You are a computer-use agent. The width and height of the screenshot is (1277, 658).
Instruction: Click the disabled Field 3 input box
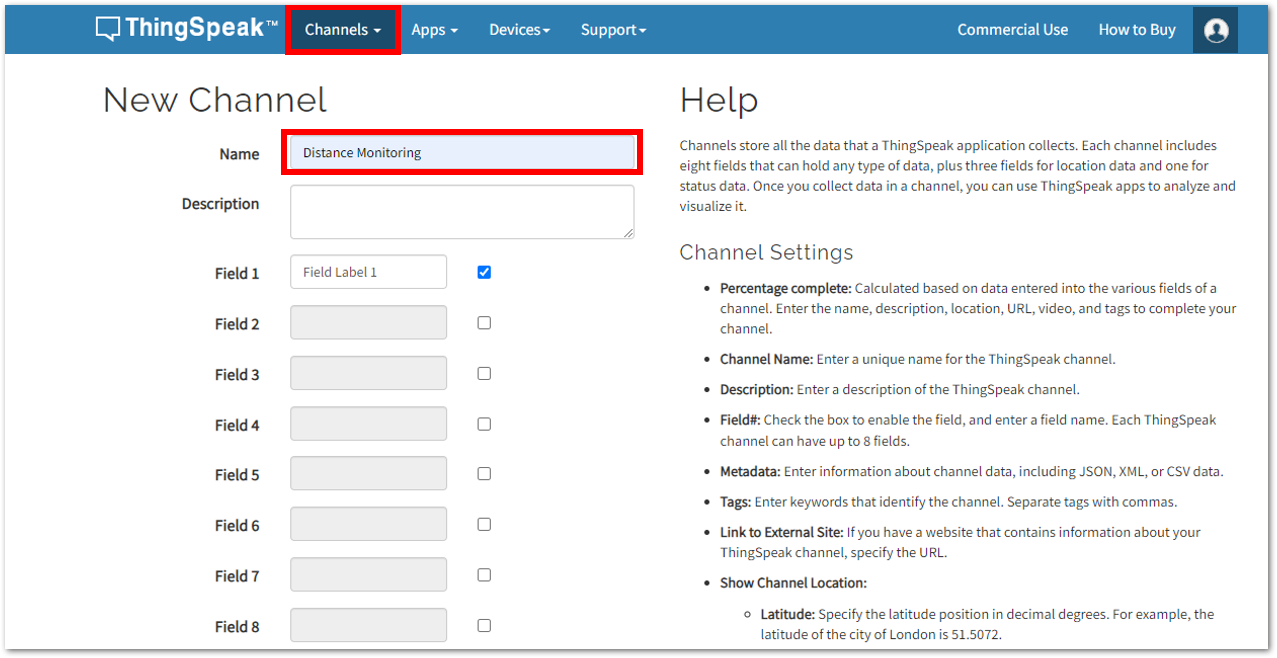(x=369, y=373)
